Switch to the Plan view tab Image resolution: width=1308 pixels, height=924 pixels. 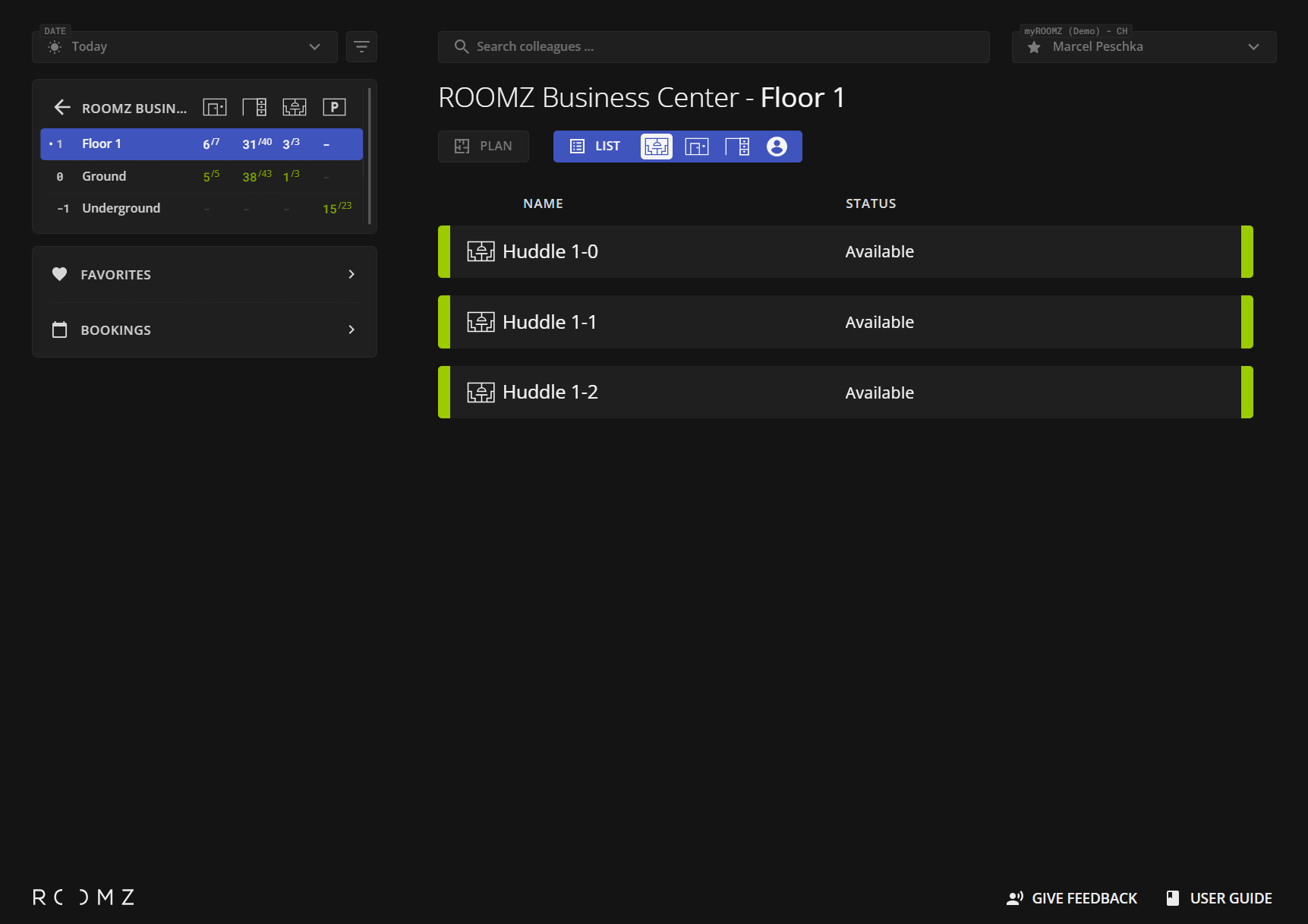484,147
